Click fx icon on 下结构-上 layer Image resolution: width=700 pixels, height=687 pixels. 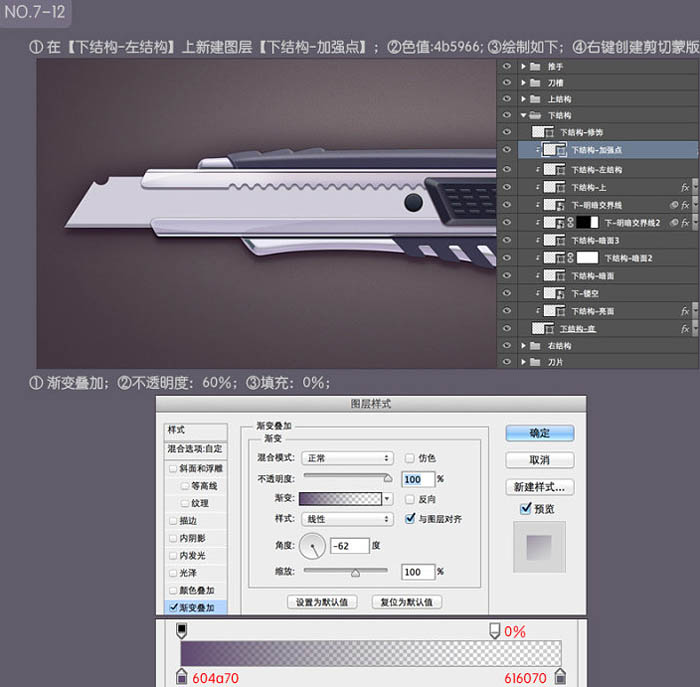[x=685, y=187]
